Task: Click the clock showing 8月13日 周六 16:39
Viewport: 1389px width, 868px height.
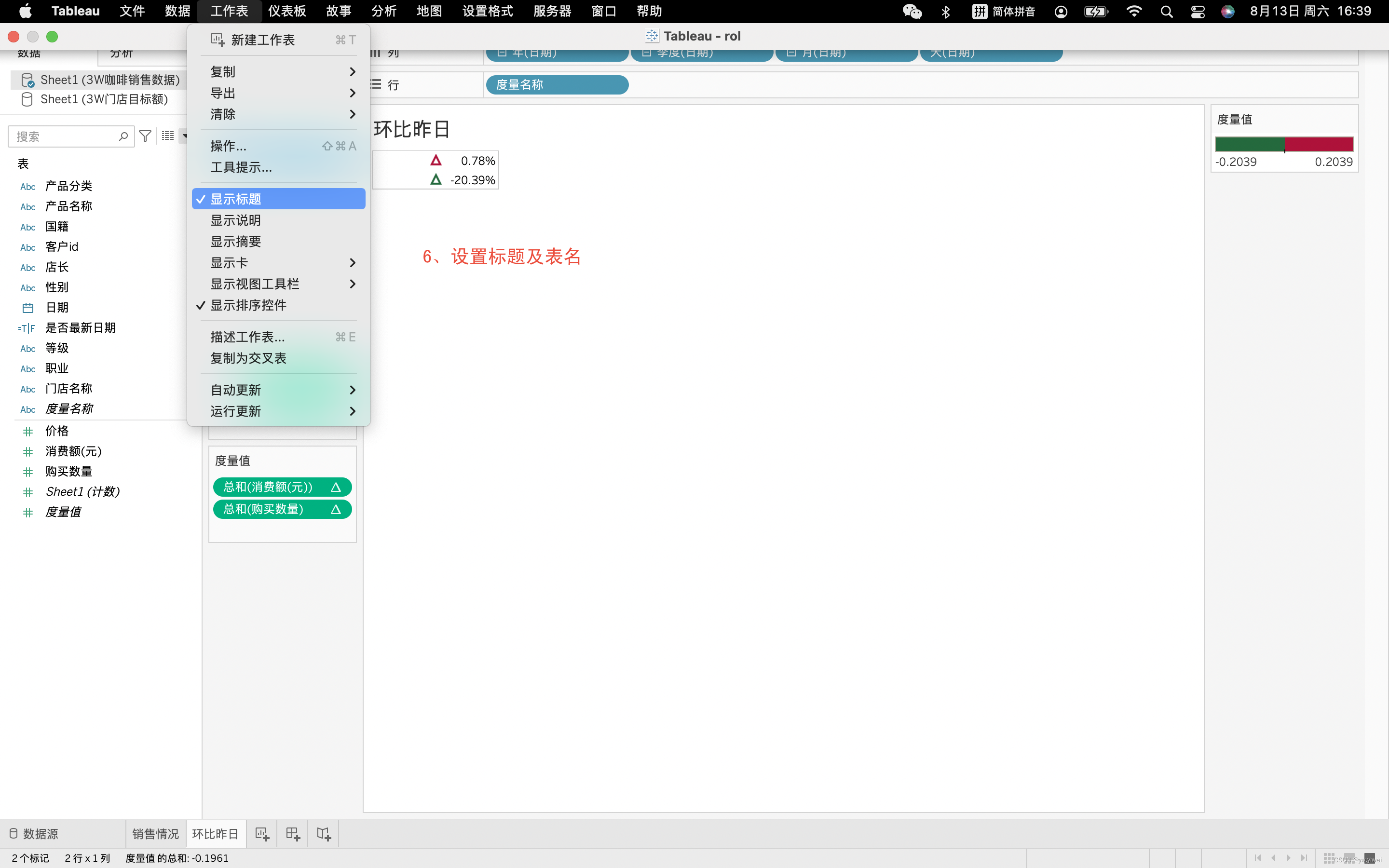Action: (1310, 11)
